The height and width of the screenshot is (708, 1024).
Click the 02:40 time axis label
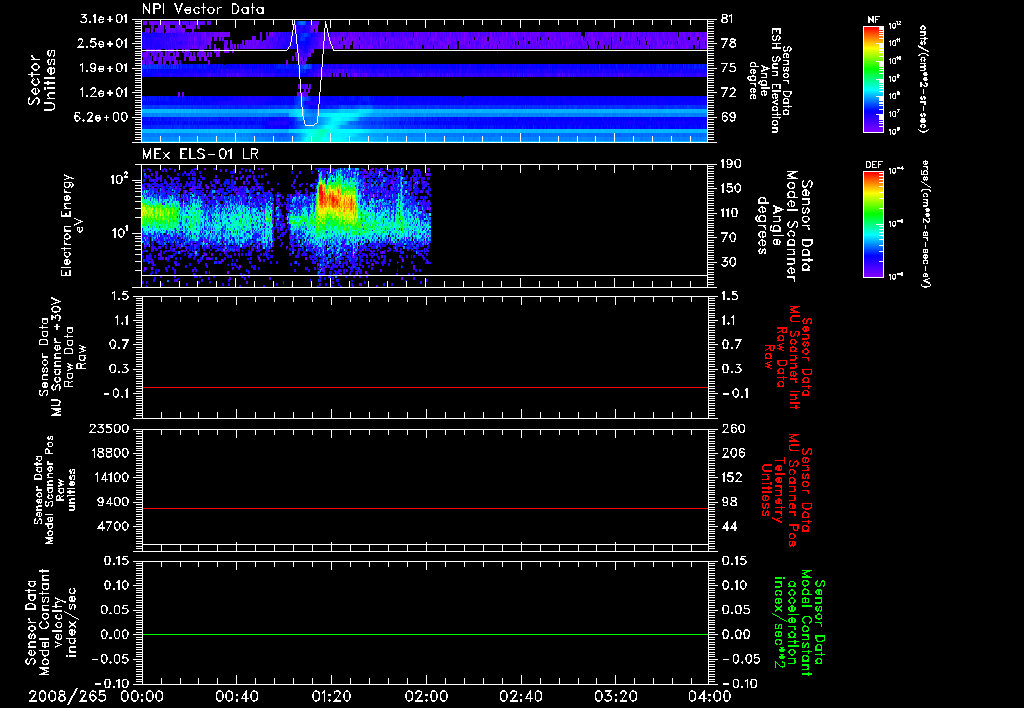point(520,696)
